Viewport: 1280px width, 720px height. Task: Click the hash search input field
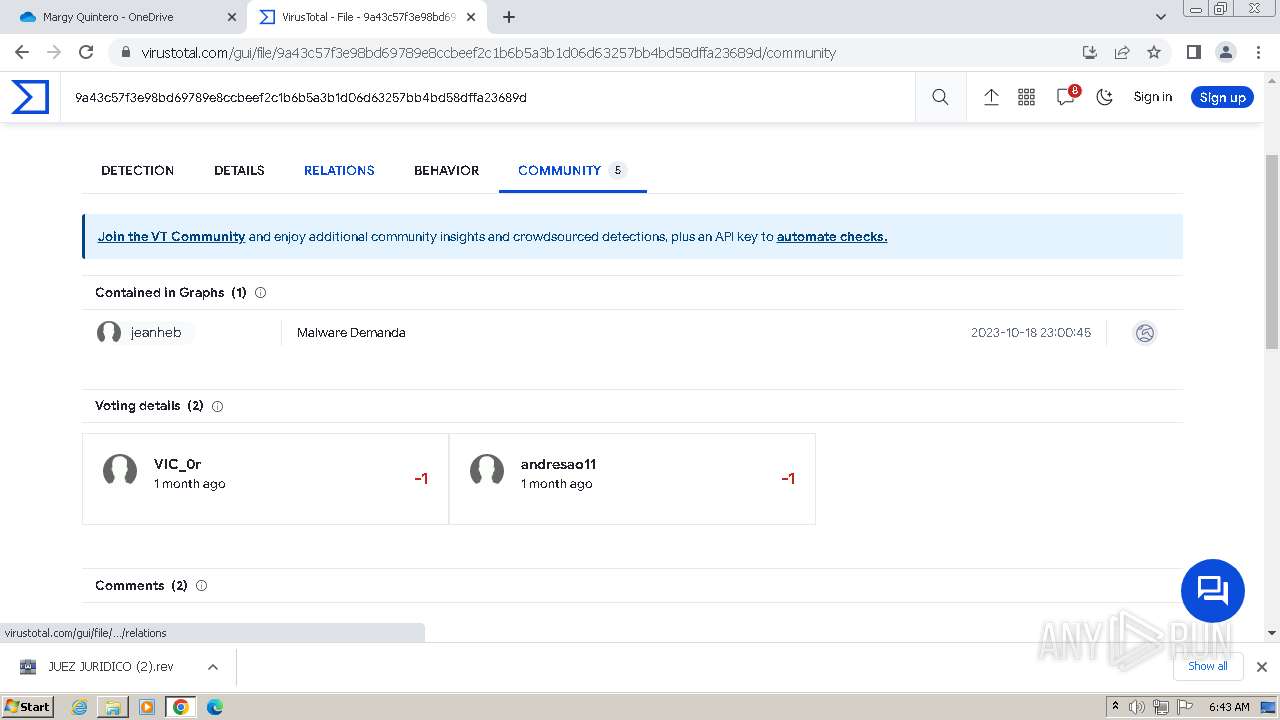pos(487,97)
